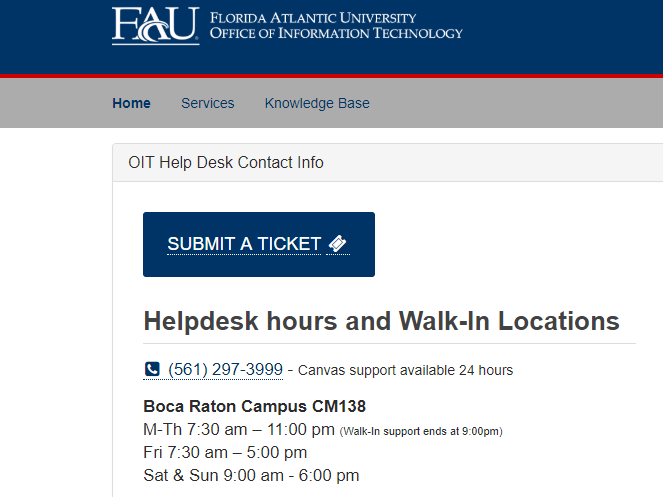Viewport: 663px width, 497px height.
Task: Select the Boca Raton Campus CM138 heading
Action: (254, 406)
